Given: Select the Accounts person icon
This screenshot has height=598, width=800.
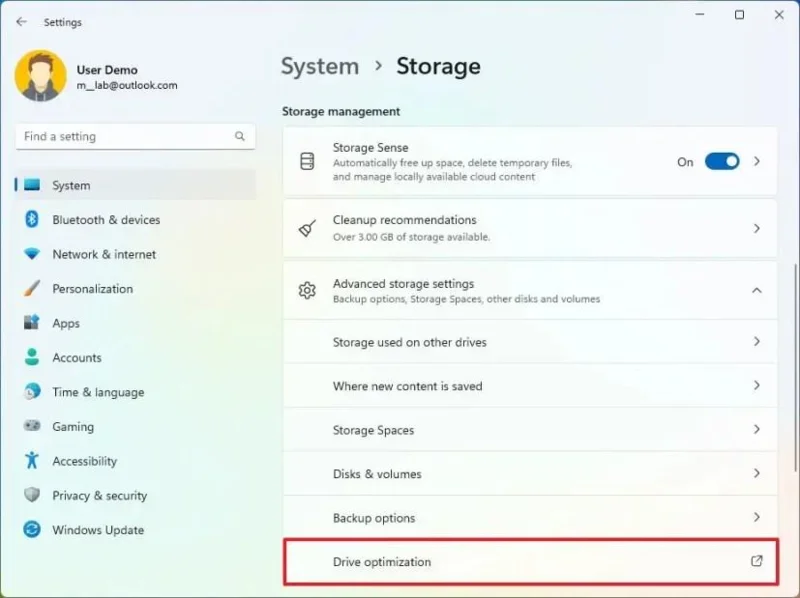Looking at the screenshot, I should [32, 357].
